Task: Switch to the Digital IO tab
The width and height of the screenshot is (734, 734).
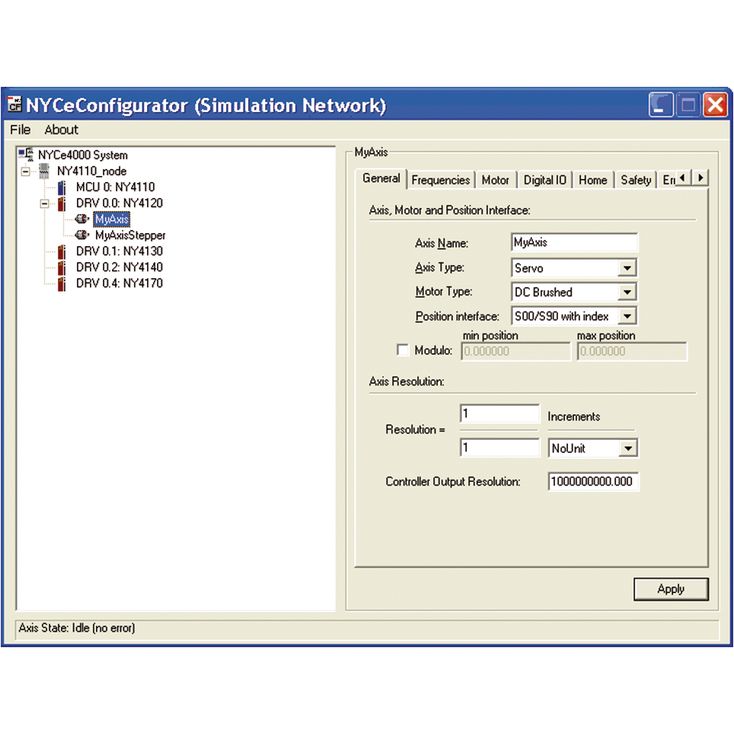Action: (545, 180)
